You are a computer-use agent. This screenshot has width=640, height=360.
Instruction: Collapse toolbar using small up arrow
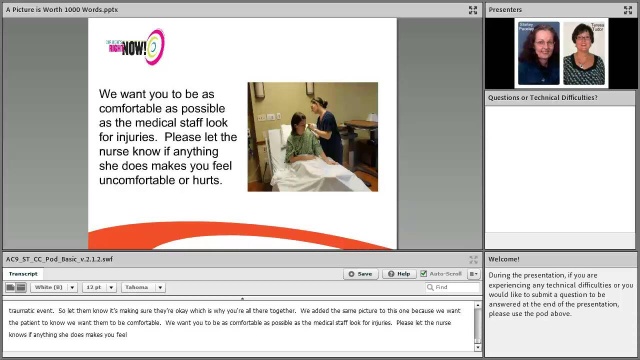point(242,298)
